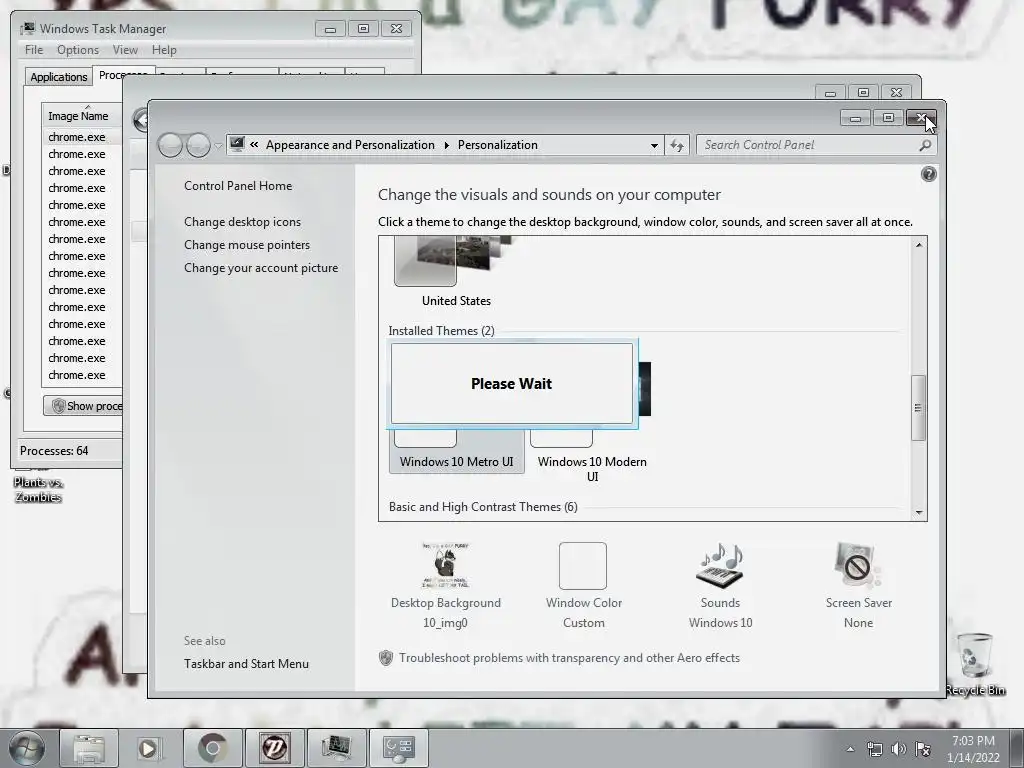
Task: Click the theme list scroll up arrow
Action: (x=919, y=245)
